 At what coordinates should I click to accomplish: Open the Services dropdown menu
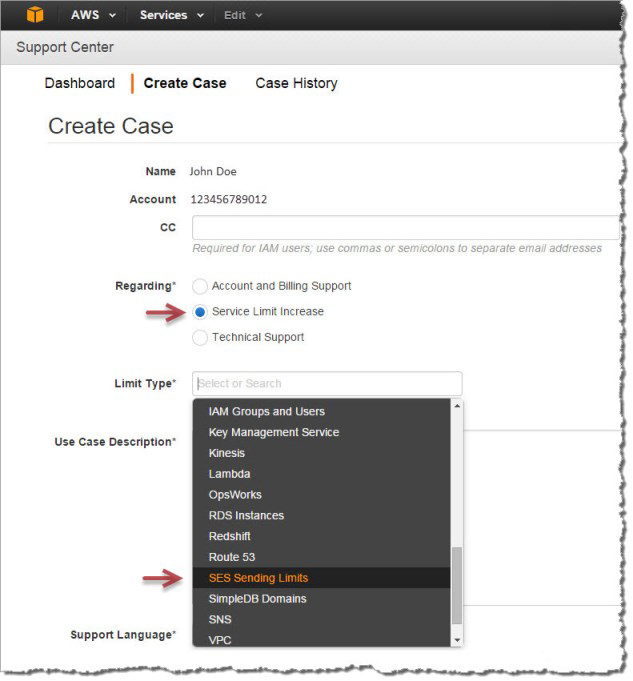172,15
